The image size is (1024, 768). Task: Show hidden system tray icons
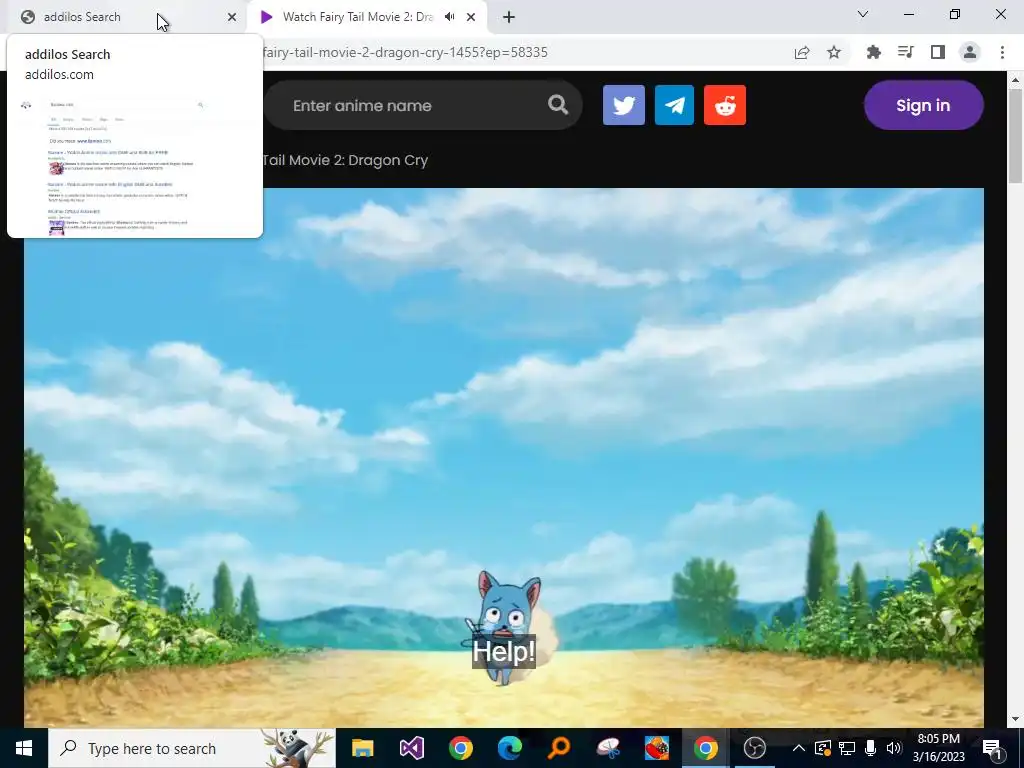point(799,748)
